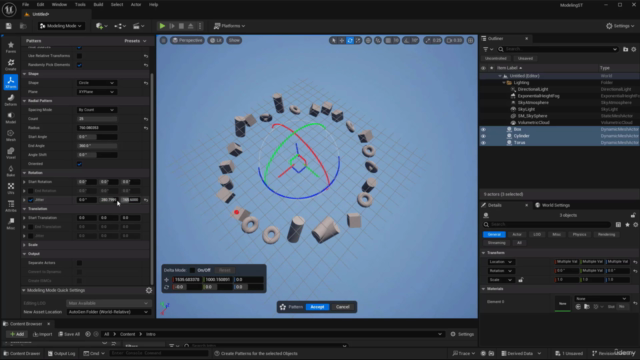This screenshot has height=360, width=640.
Task: Open the Build menu
Action: [98, 4]
